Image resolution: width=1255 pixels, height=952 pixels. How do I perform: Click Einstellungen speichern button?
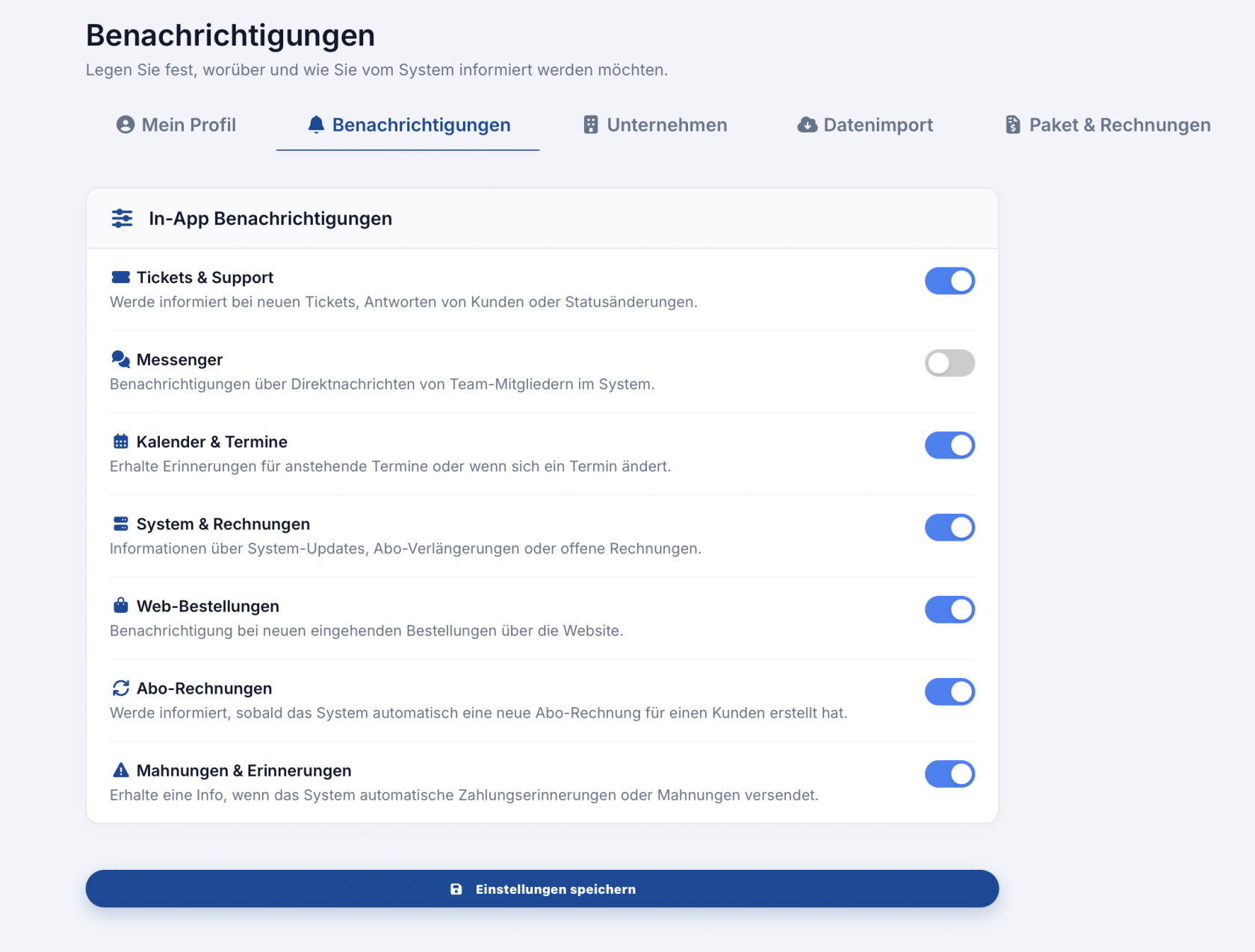[542, 889]
